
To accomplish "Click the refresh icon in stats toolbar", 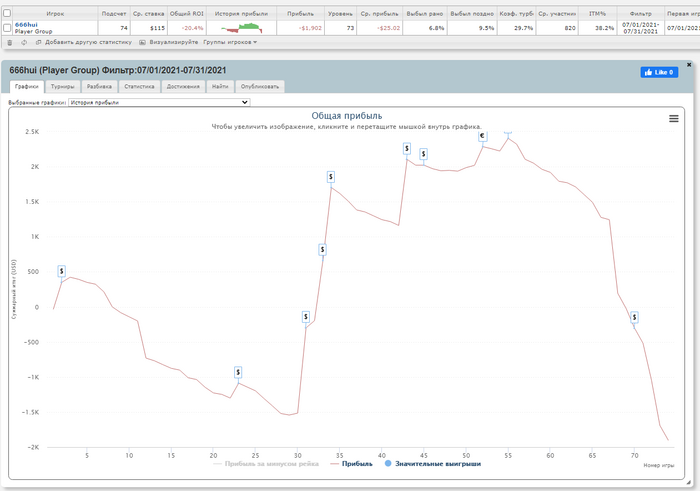I will pos(24,42).
